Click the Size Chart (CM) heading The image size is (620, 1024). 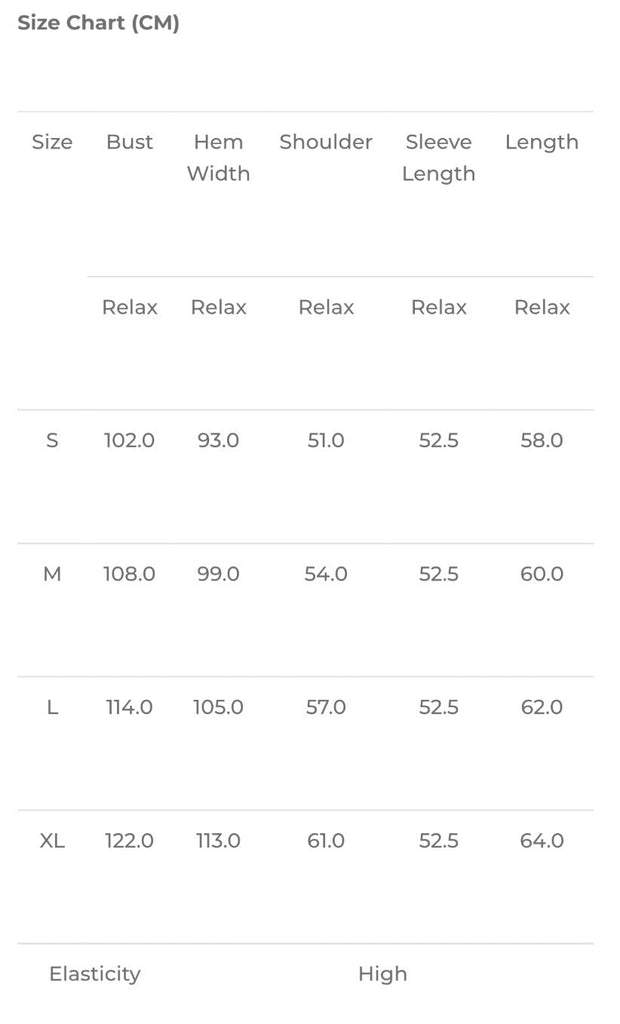[x=98, y=23]
